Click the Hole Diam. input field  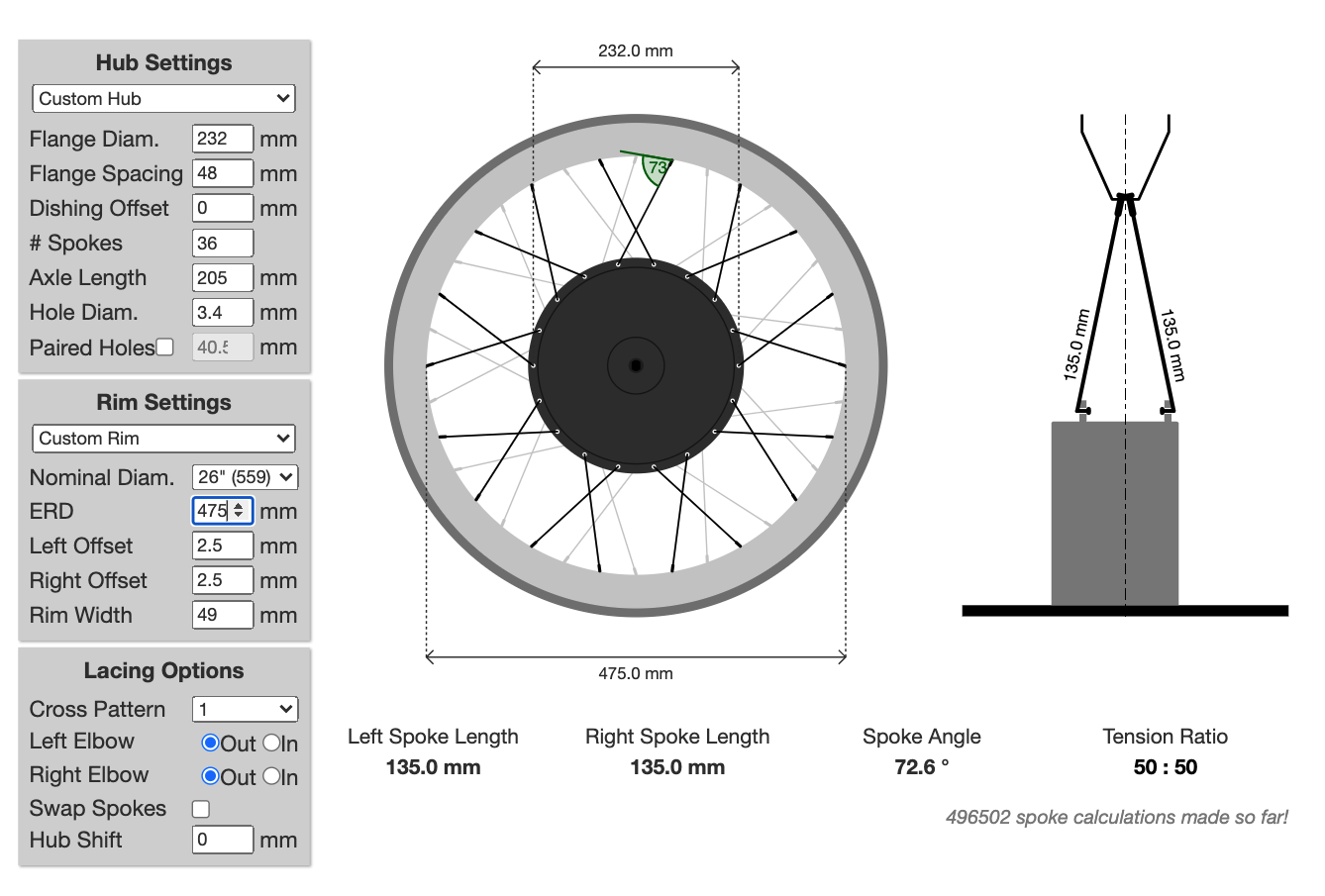click(x=223, y=312)
